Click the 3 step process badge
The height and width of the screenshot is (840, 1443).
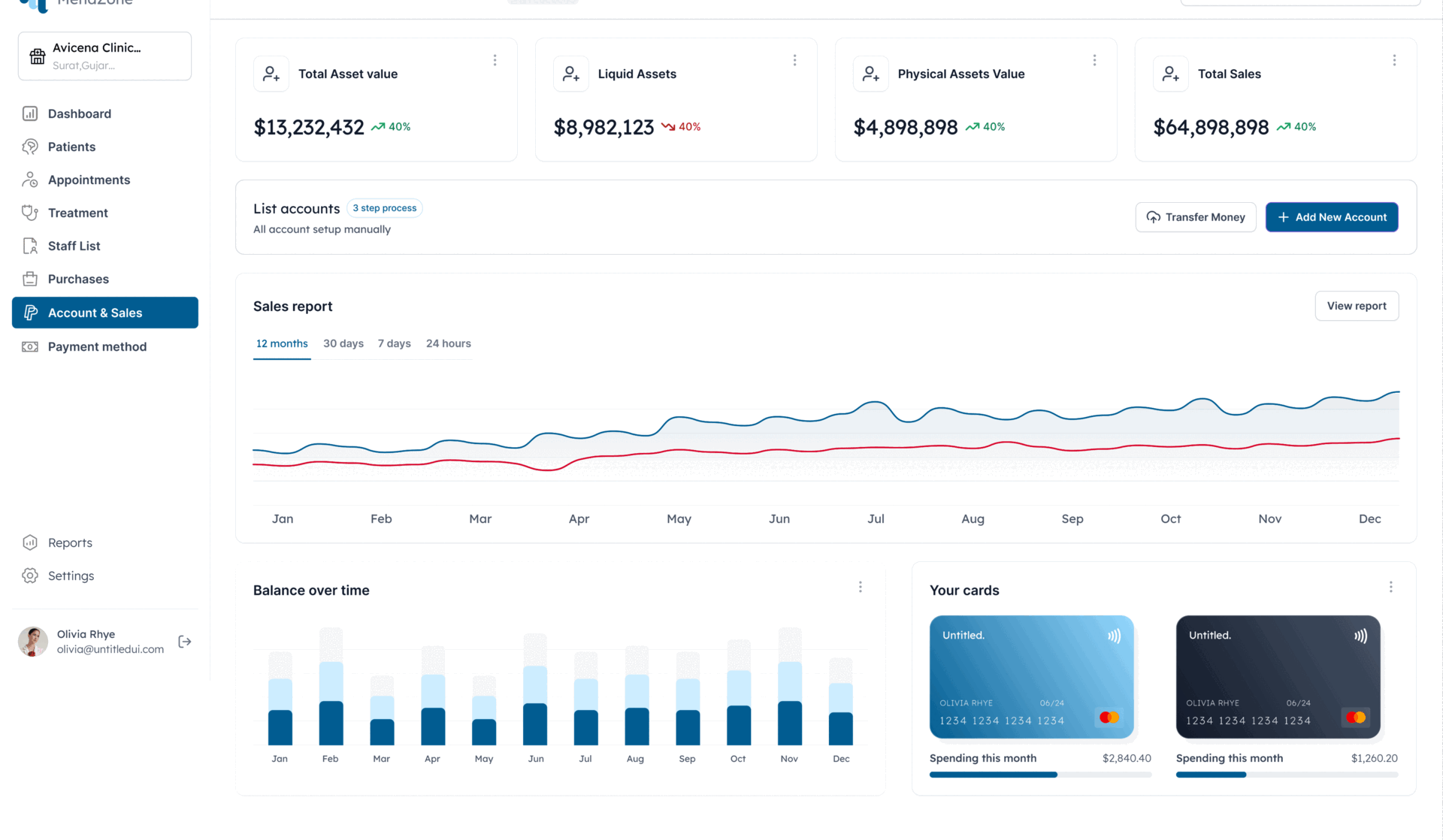tap(385, 208)
